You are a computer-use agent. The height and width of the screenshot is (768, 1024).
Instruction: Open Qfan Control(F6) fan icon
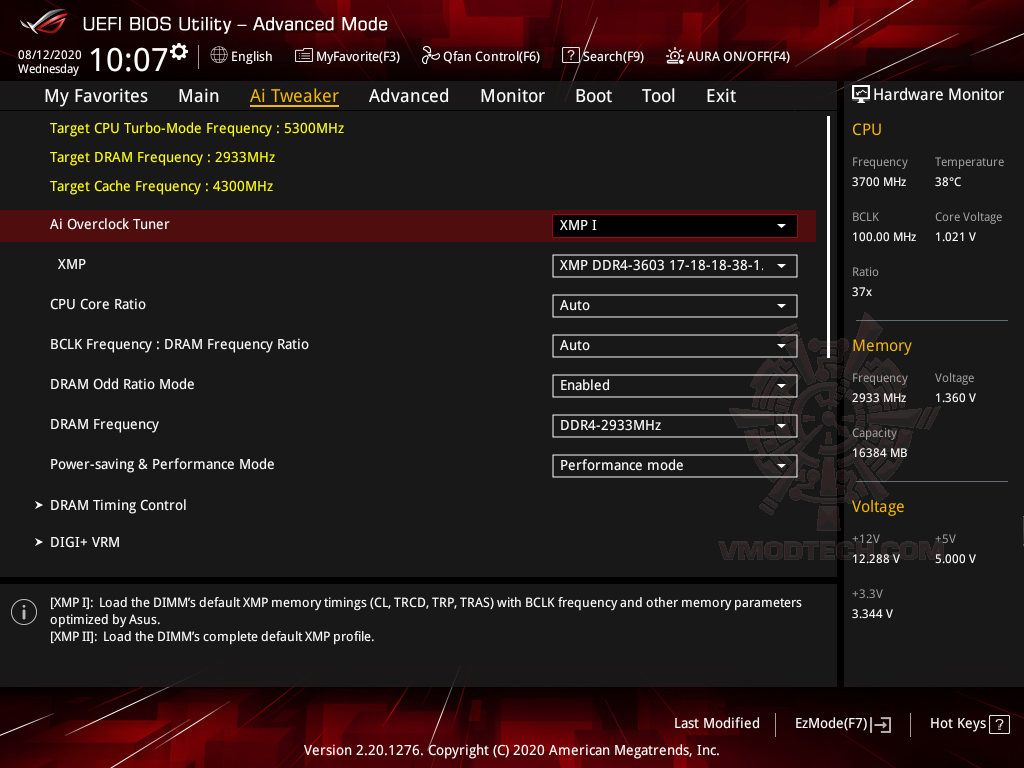pyautogui.click(x=430, y=56)
